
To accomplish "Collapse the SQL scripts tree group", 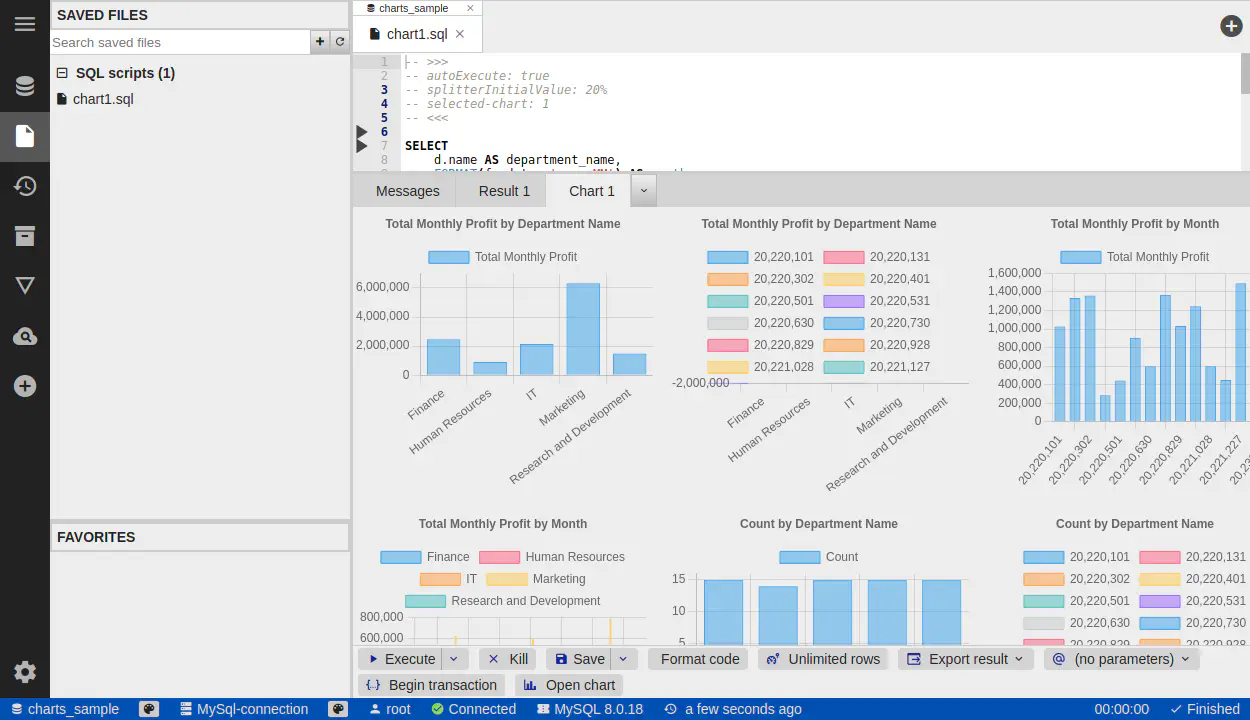I will [62, 73].
